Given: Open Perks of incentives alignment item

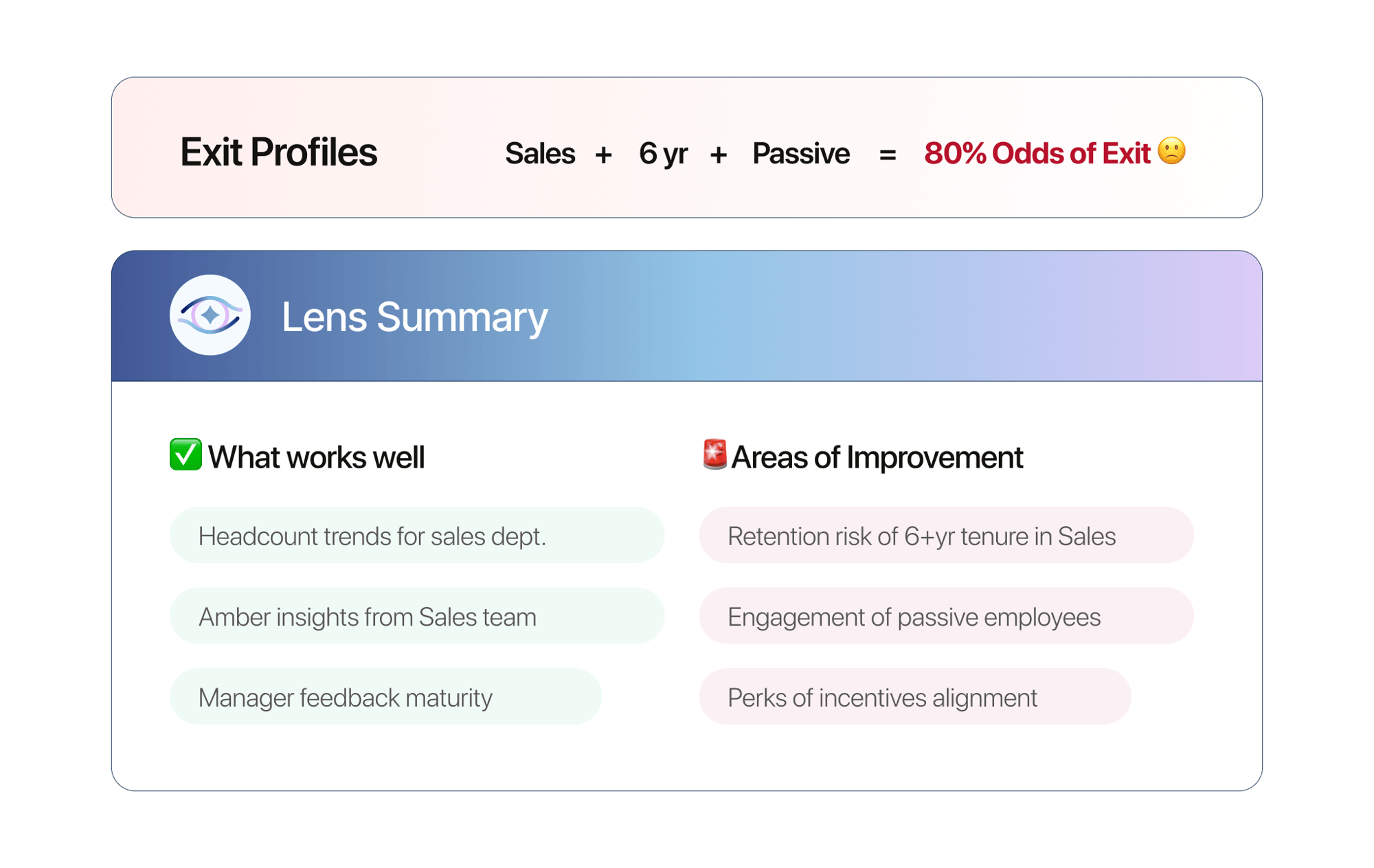Looking at the screenshot, I should coord(914,697).
